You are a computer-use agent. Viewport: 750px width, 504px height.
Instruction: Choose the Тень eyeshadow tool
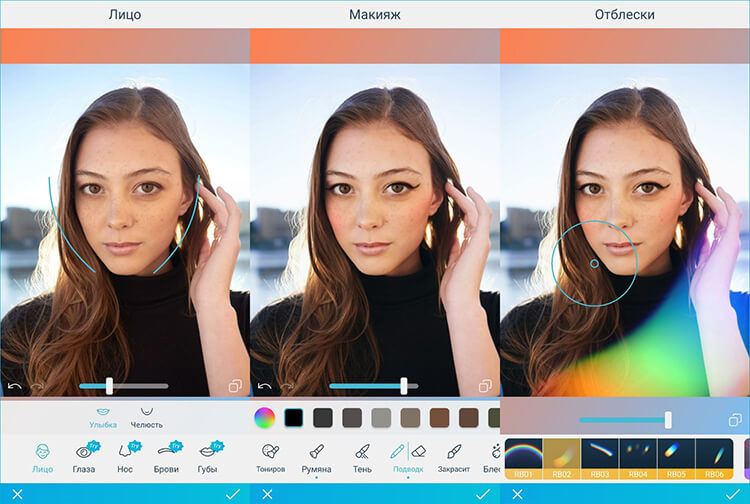point(362,456)
